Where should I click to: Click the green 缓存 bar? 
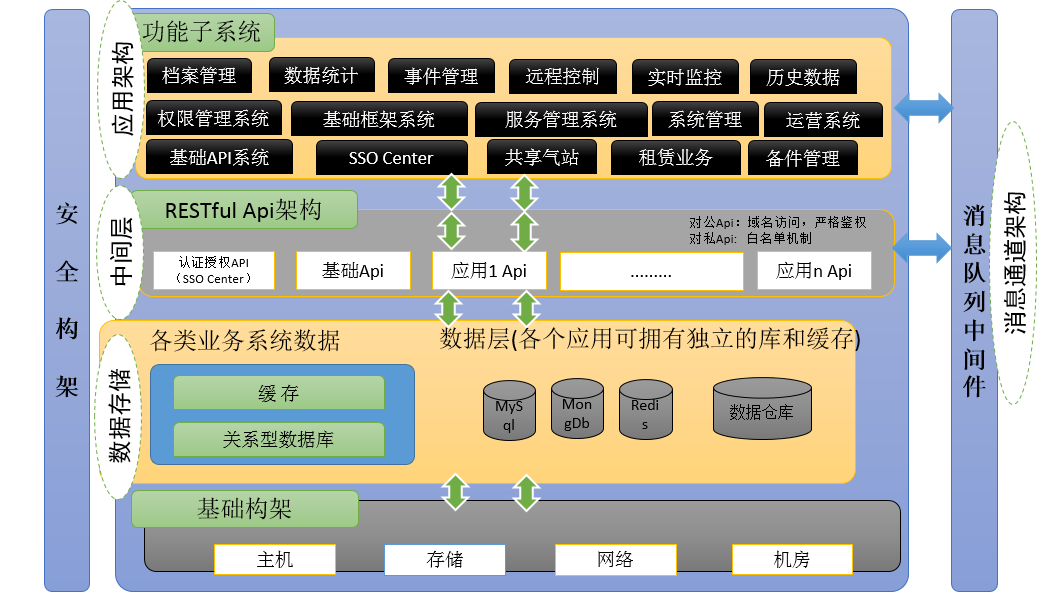[279, 393]
